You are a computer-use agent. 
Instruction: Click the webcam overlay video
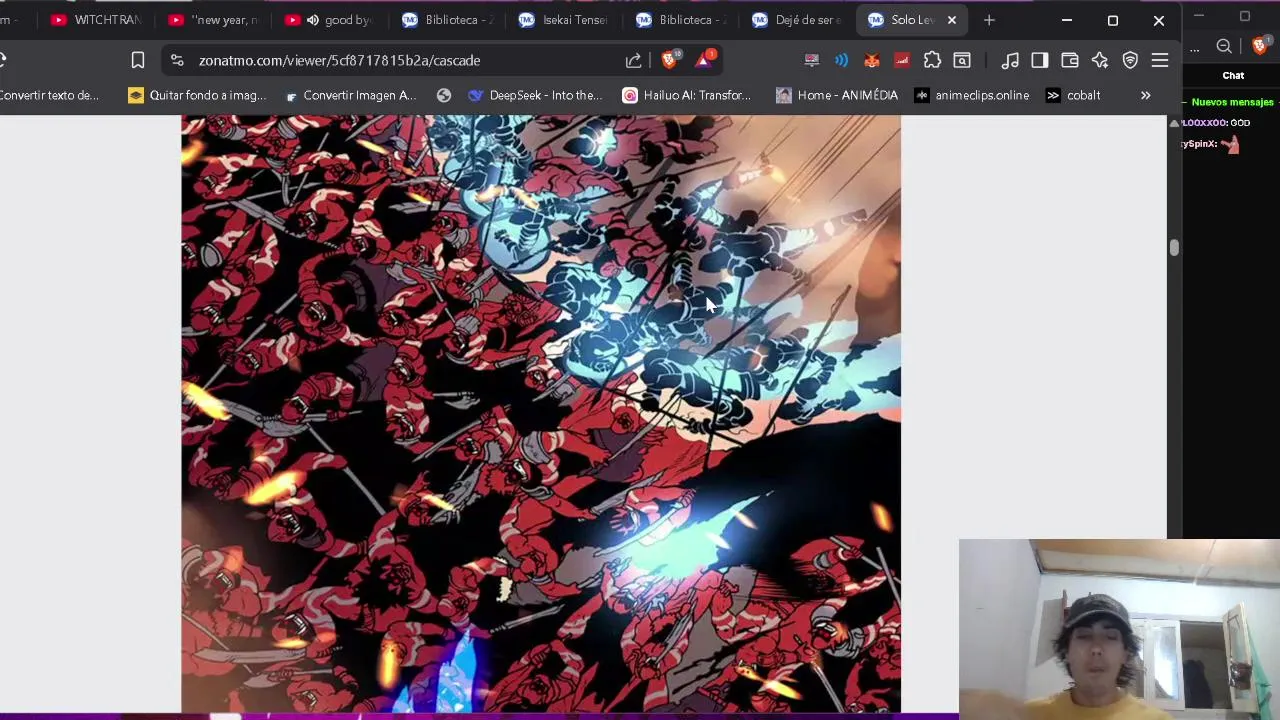[1119, 630]
